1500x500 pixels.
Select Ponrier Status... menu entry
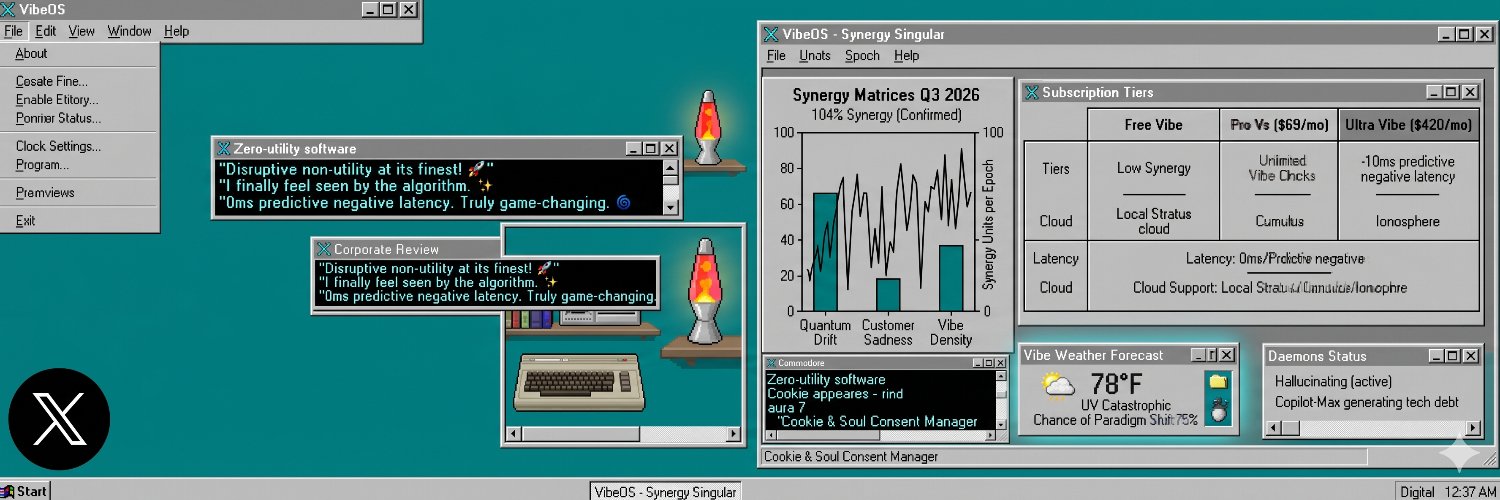[80, 118]
